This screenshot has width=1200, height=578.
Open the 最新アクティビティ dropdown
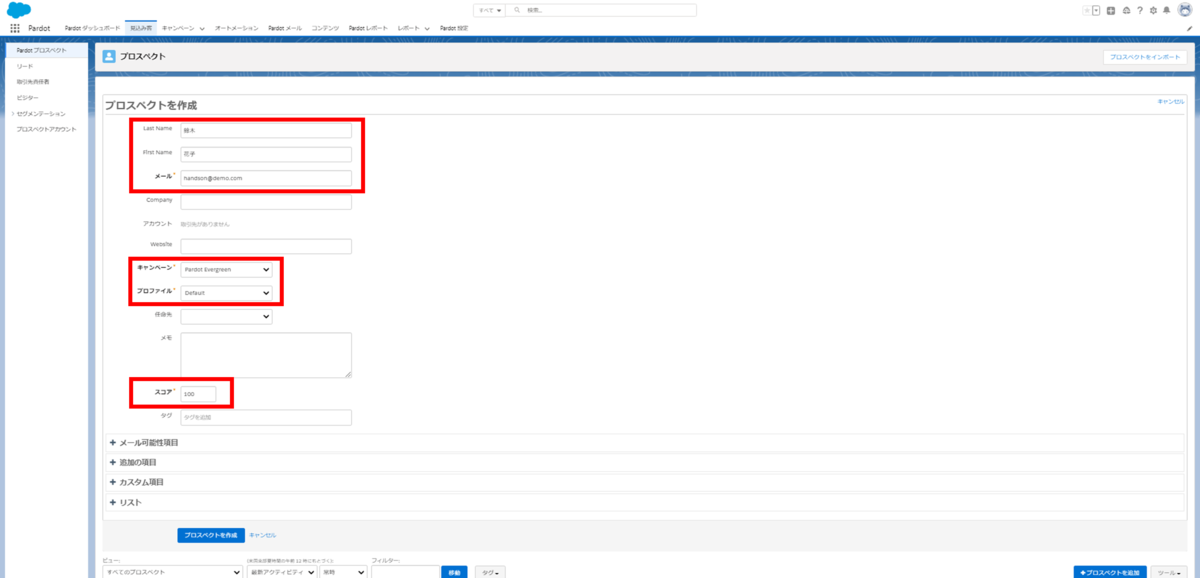[281, 573]
